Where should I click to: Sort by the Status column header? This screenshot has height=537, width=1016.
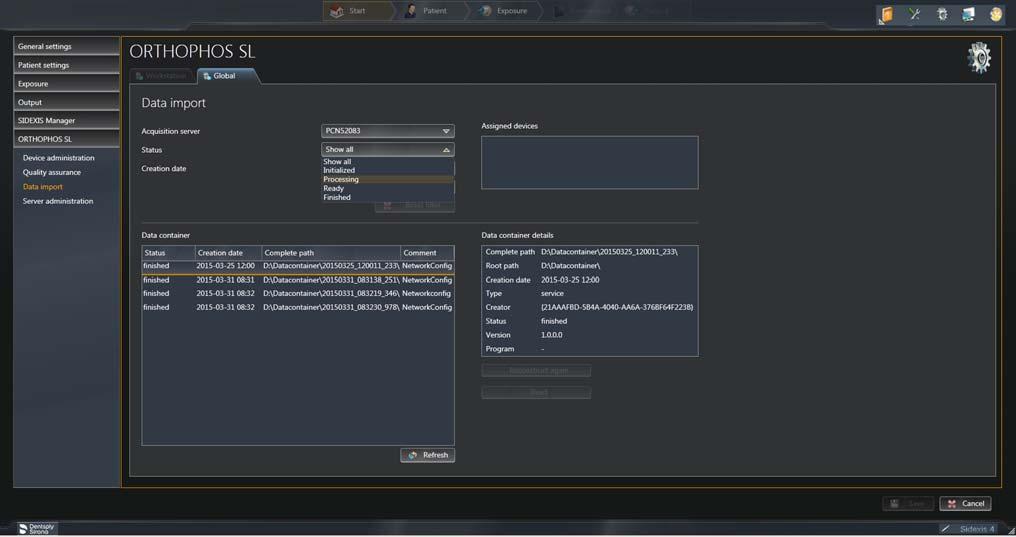click(x=168, y=253)
